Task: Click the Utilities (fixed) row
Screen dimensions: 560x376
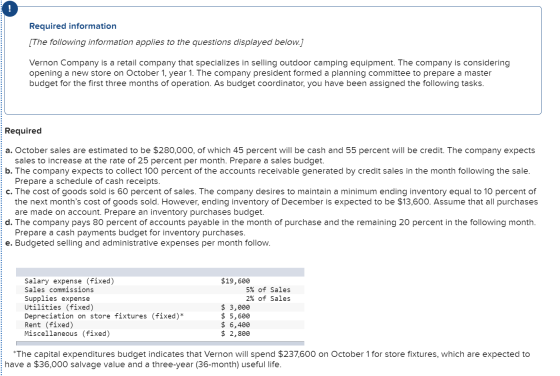Action: (x=160, y=307)
